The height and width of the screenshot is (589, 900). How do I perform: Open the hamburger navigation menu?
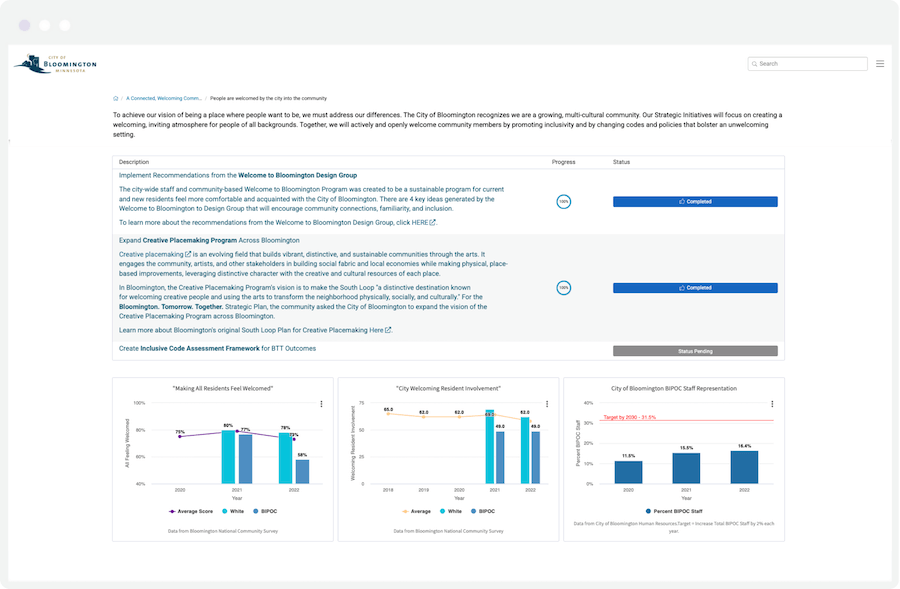point(880,62)
